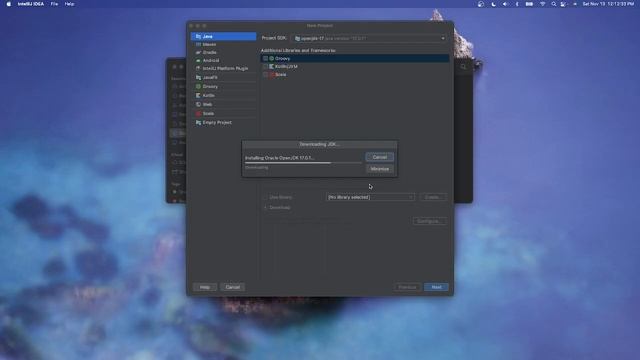Screen dimensions: 640x360
Task: Open Control Center in menu bar
Action: (564, 4)
